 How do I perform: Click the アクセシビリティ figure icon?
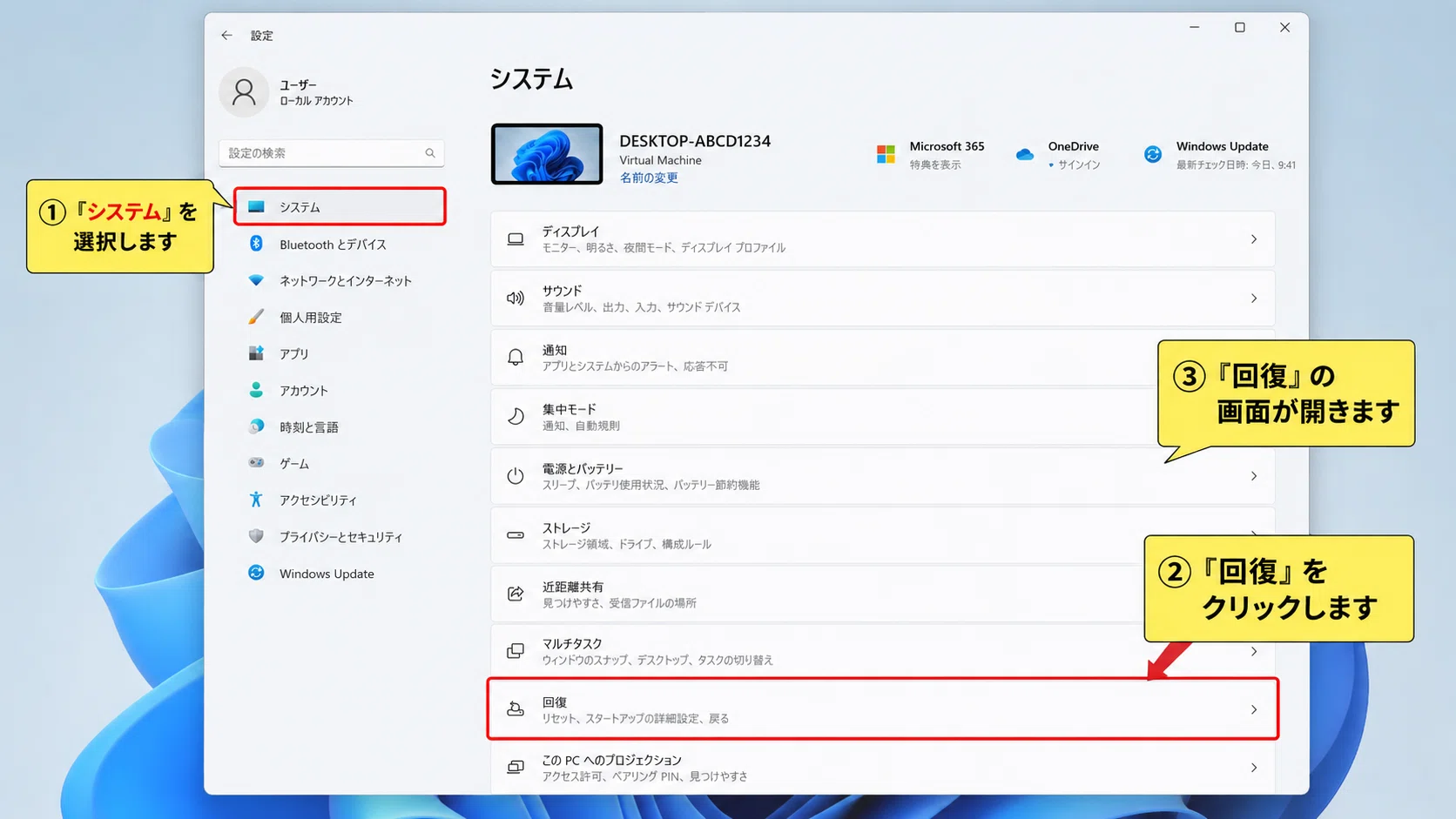pos(256,500)
